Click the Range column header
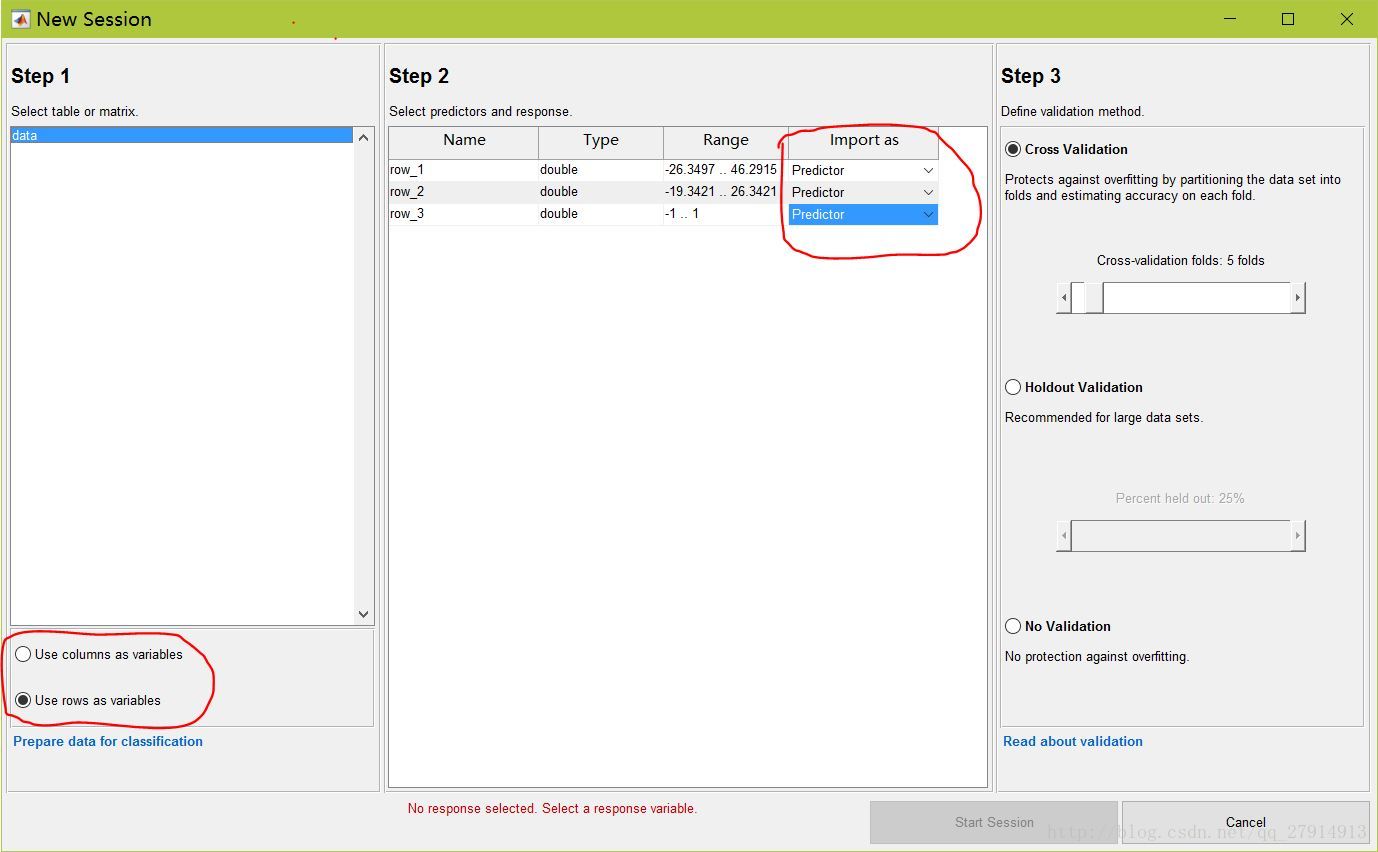 (726, 141)
